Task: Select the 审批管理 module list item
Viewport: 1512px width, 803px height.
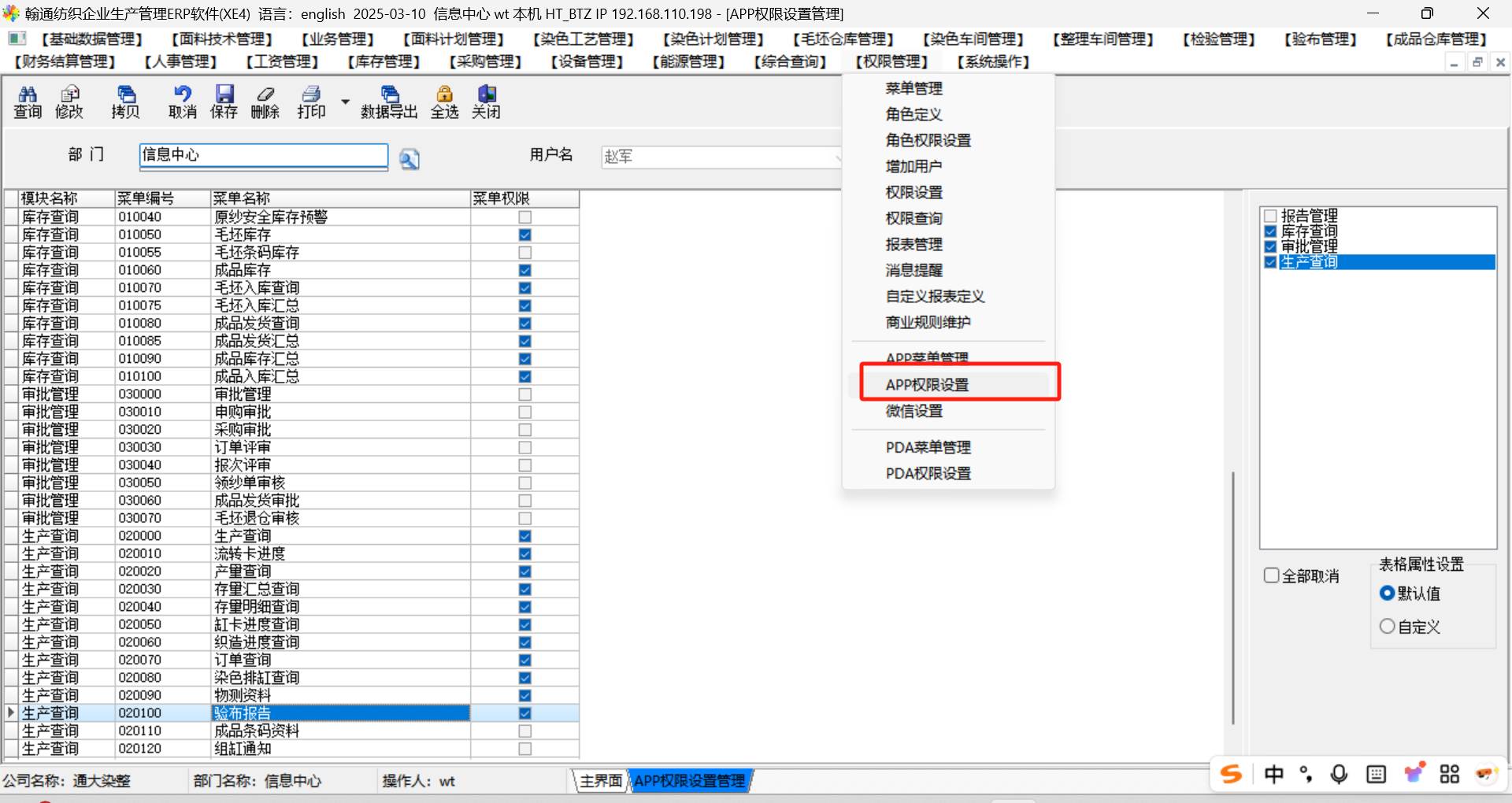Action: pos(1310,246)
